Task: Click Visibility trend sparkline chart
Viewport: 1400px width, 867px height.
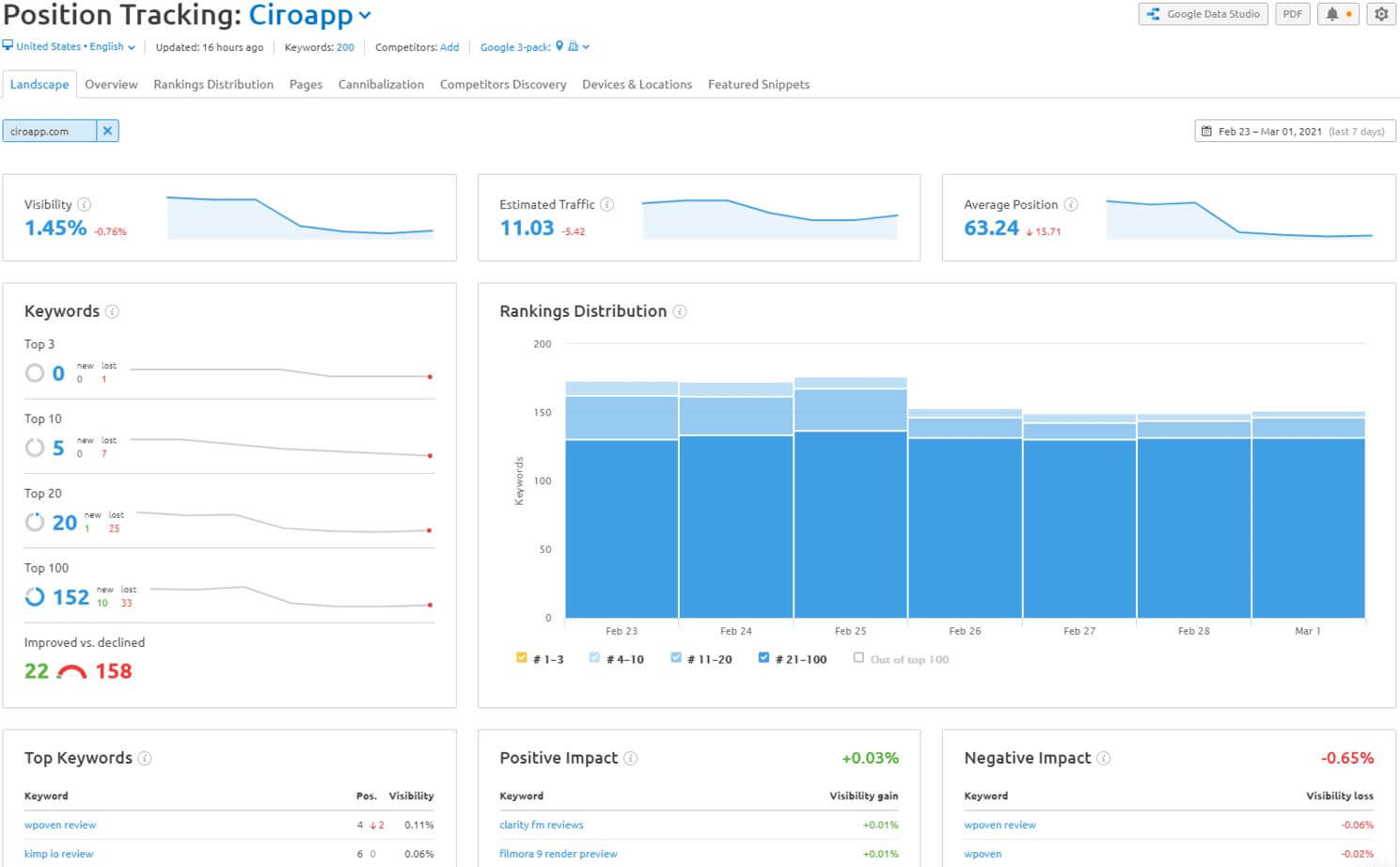Action: pyautogui.click(x=300, y=217)
